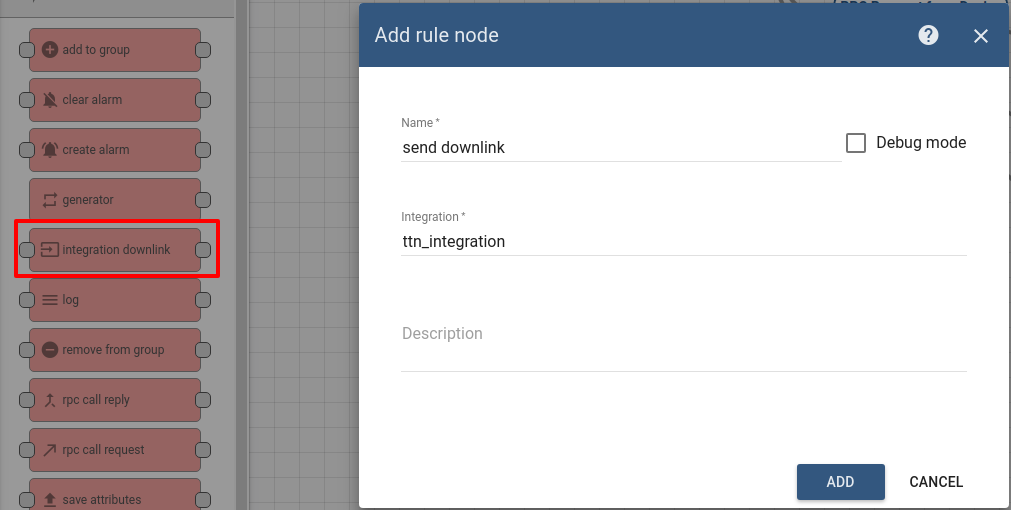Image resolution: width=1011 pixels, height=510 pixels.
Task: Click the ADD button
Action: pyautogui.click(x=840, y=482)
